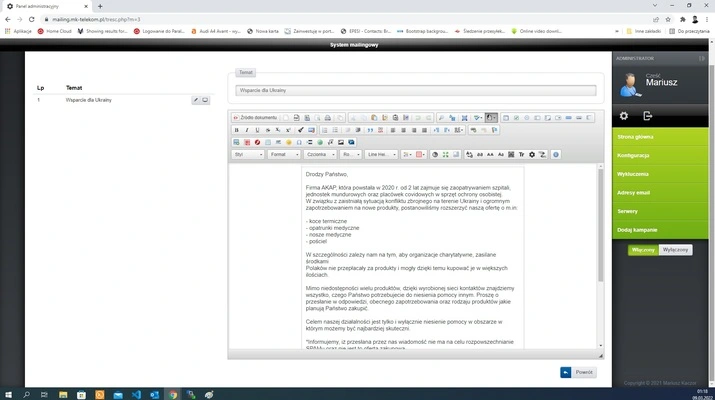Insert a smiley emoticon

289,142
